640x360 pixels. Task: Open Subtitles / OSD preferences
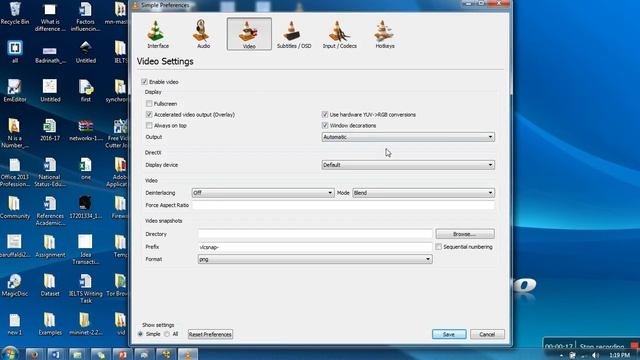coord(294,34)
